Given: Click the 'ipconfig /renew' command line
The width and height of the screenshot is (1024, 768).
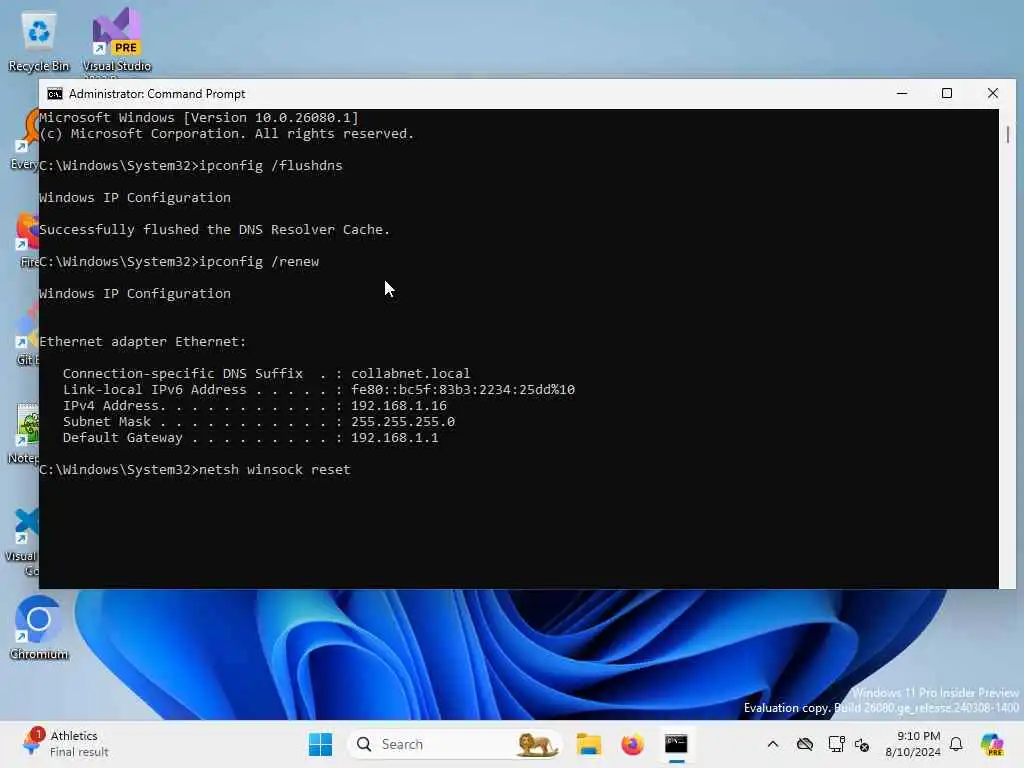Looking at the screenshot, I should click(x=179, y=262).
